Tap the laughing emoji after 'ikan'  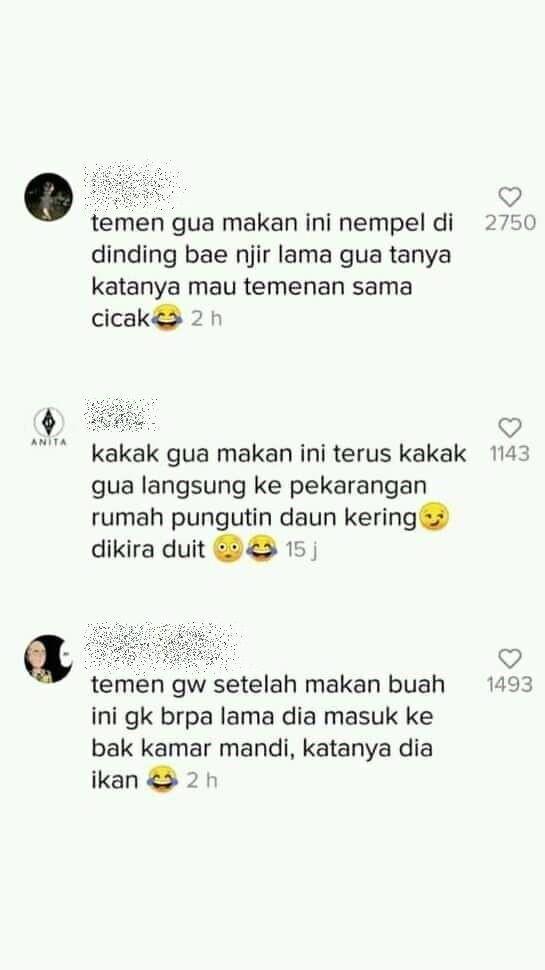pyautogui.click(x=163, y=779)
